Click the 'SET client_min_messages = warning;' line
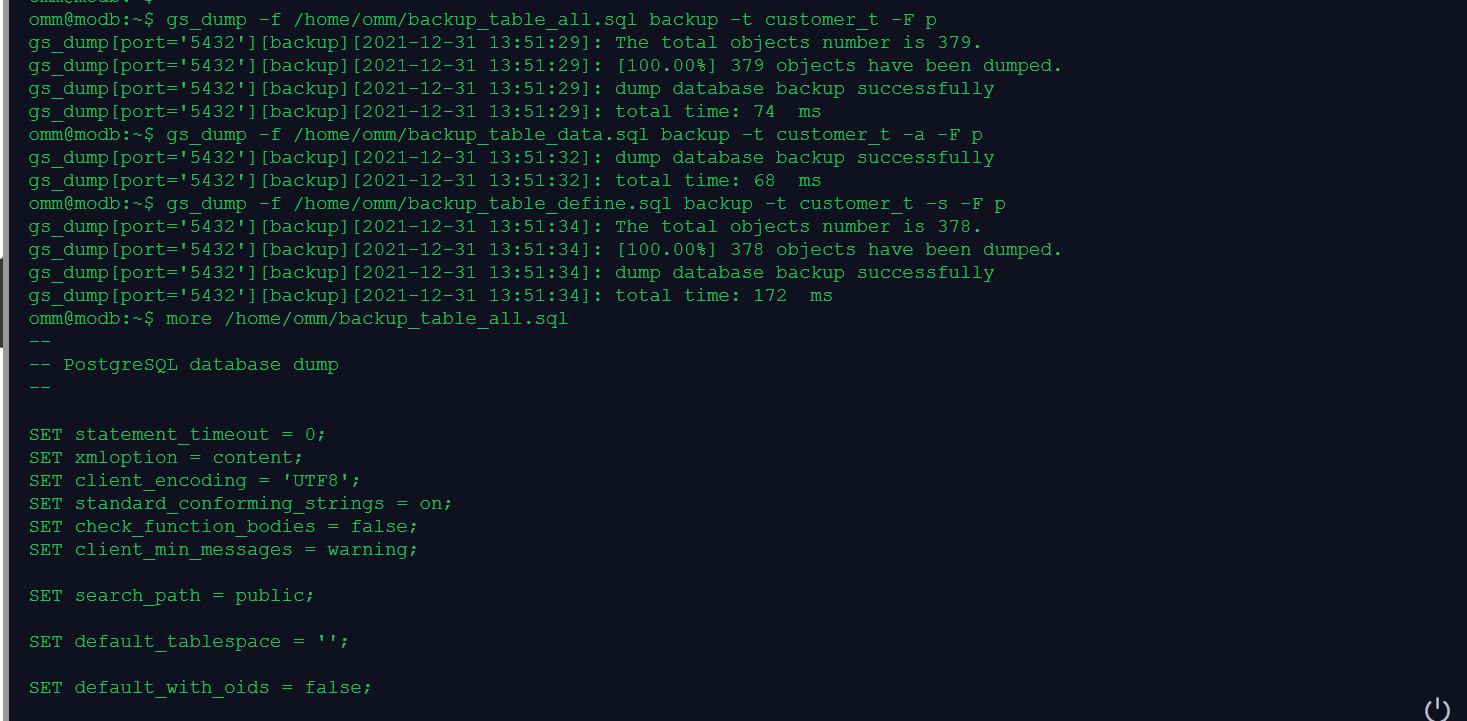This screenshot has height=721, width=1467. click(x=224, y=549)
